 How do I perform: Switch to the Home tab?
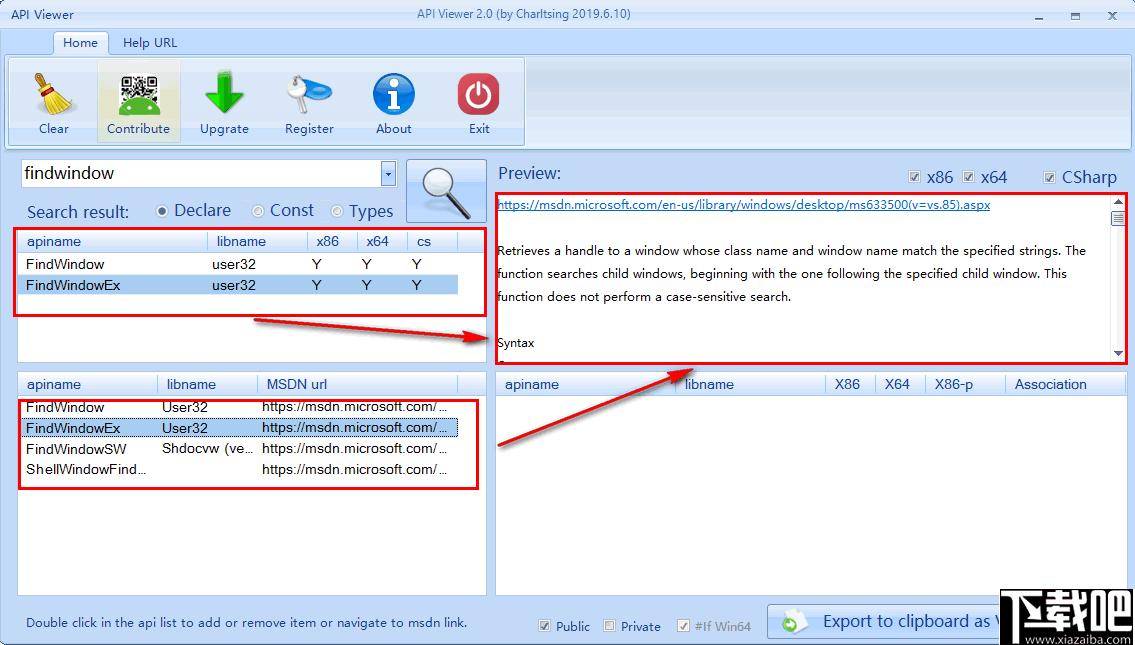80,43
